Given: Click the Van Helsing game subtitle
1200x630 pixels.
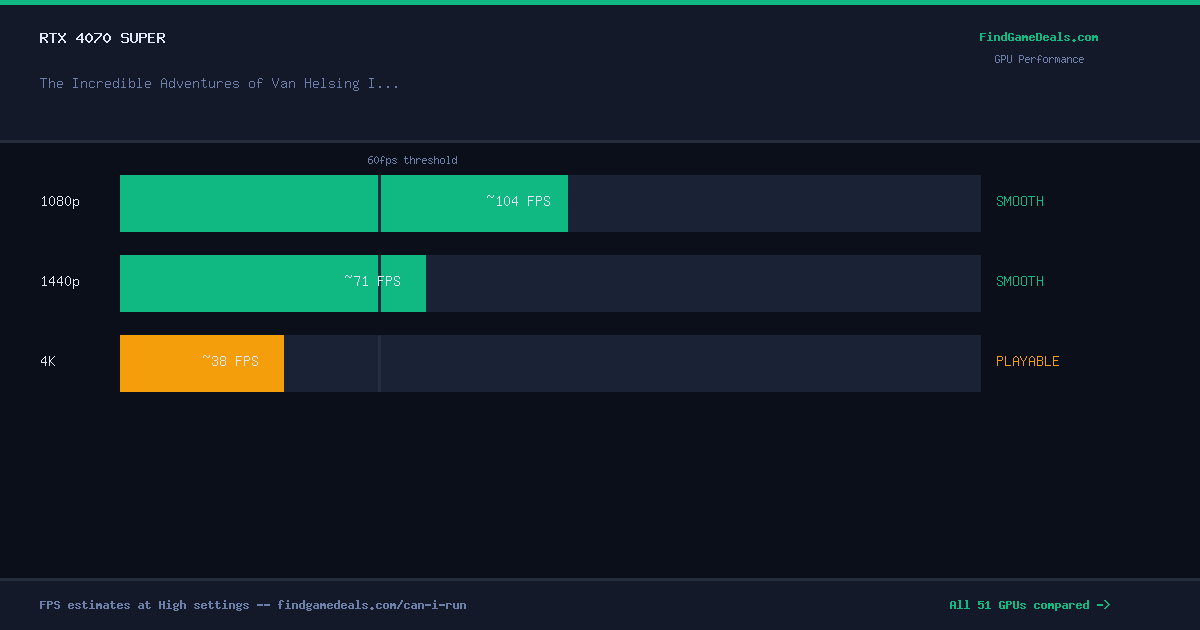Looking at the screenshot, I should (x=219, y=83).
